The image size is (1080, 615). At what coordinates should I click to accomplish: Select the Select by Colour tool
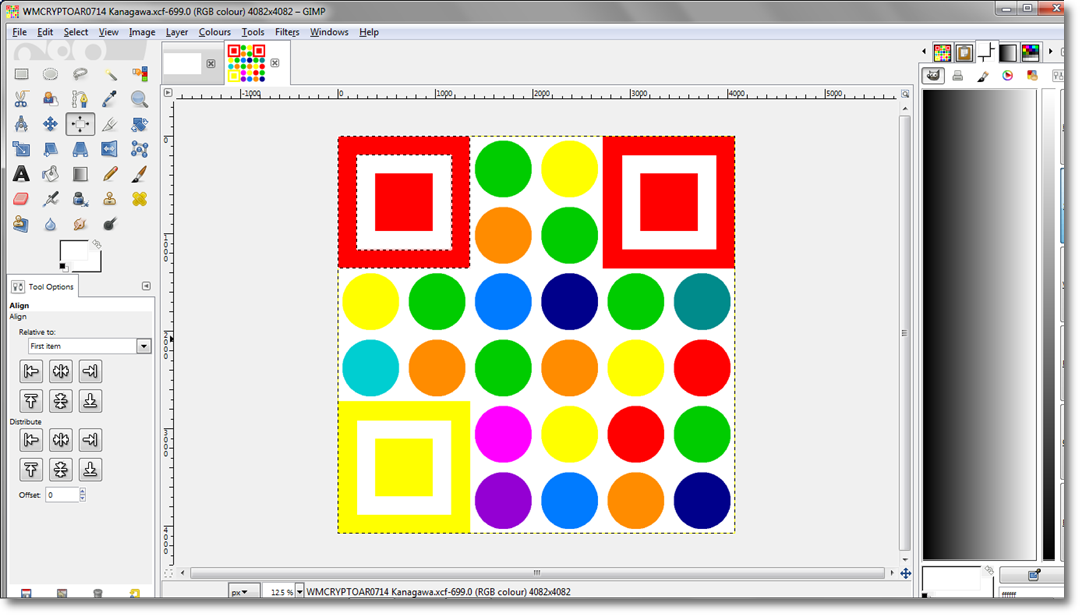tap(140, 74)
